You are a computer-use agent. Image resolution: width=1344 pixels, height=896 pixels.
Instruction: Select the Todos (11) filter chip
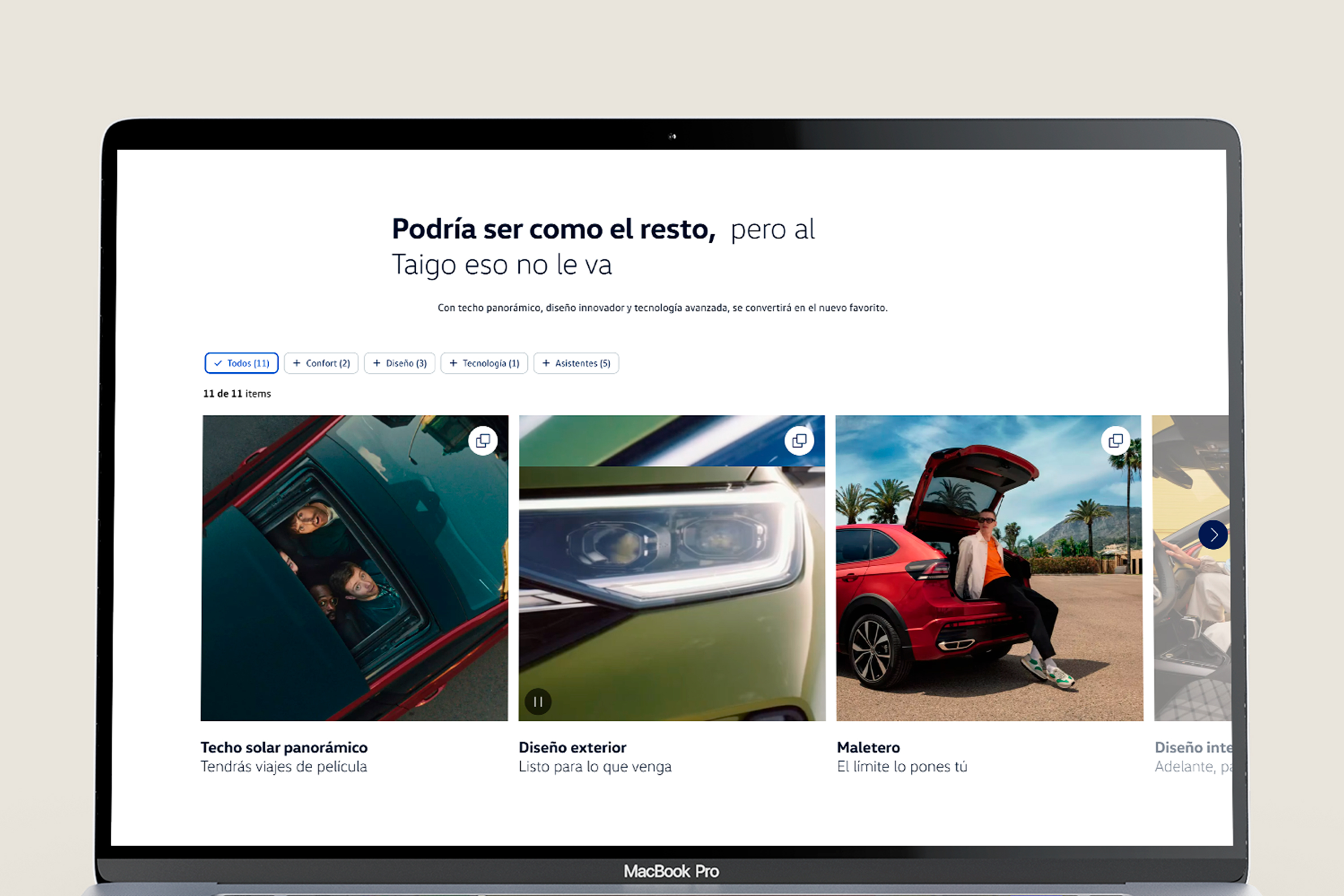(241, 363)
